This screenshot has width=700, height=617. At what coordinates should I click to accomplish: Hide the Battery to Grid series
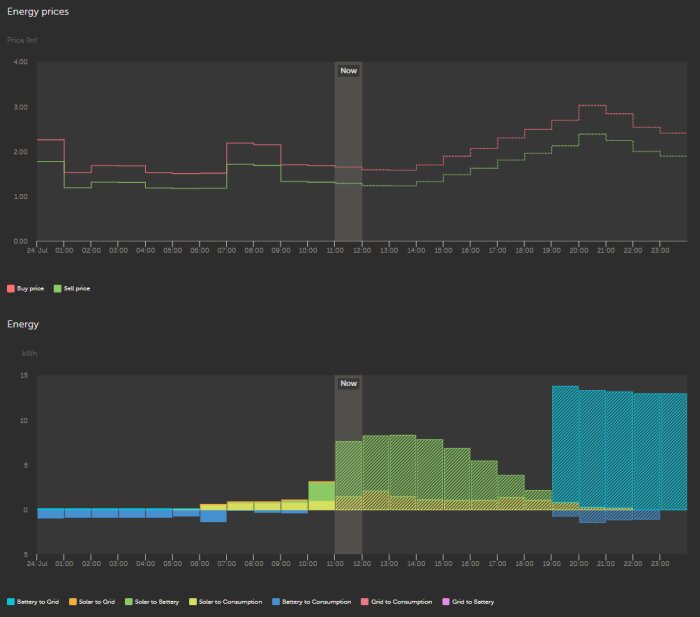[11, 602]
